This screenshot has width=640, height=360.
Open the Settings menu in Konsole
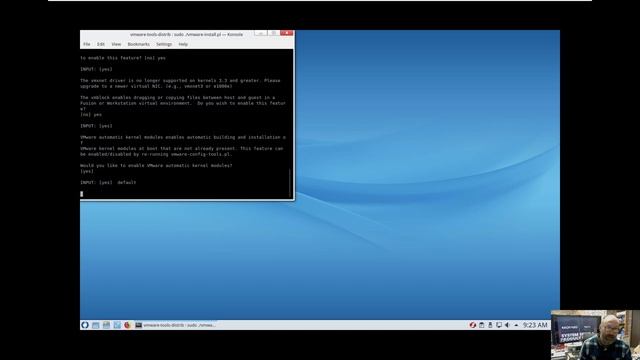tap(164, 44)
